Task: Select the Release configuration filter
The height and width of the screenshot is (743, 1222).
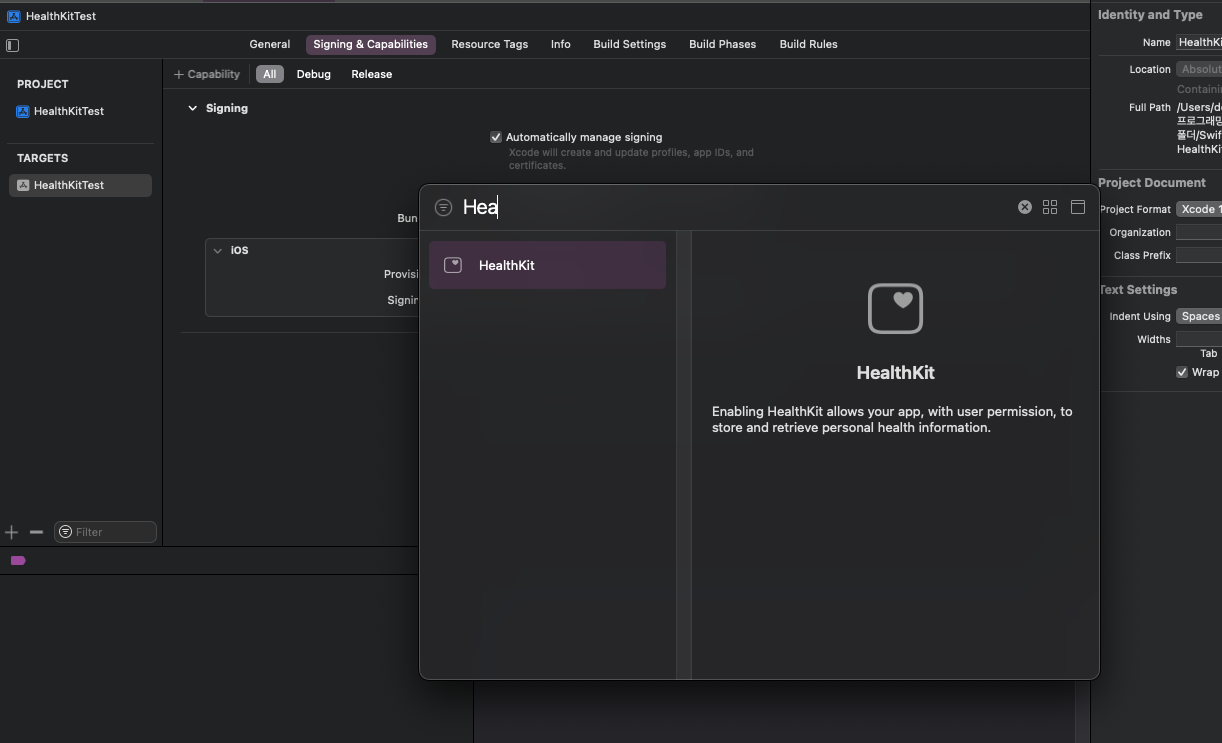Action: coord(371,74)
